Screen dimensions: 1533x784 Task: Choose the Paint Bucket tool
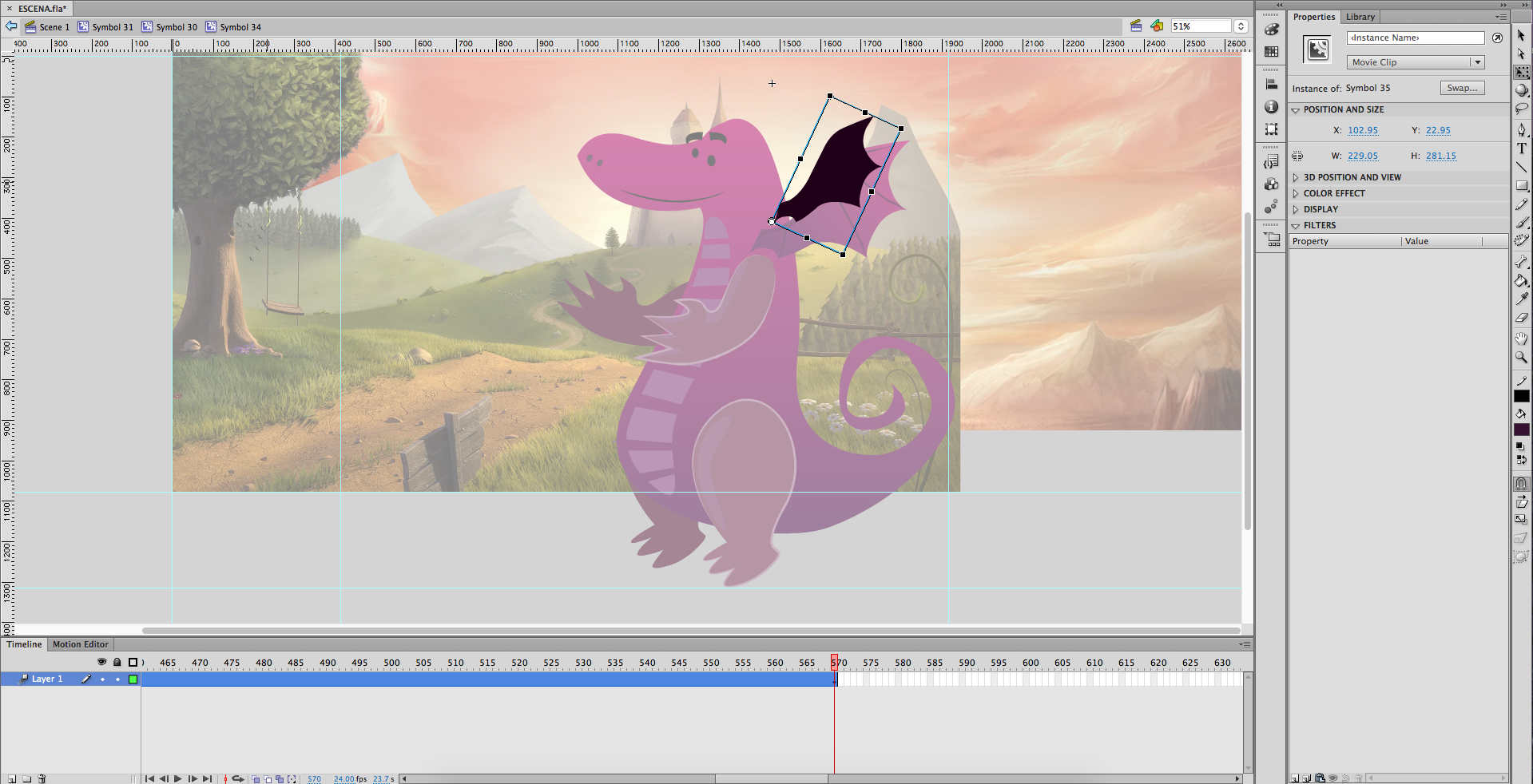[x=1521, y=280]
